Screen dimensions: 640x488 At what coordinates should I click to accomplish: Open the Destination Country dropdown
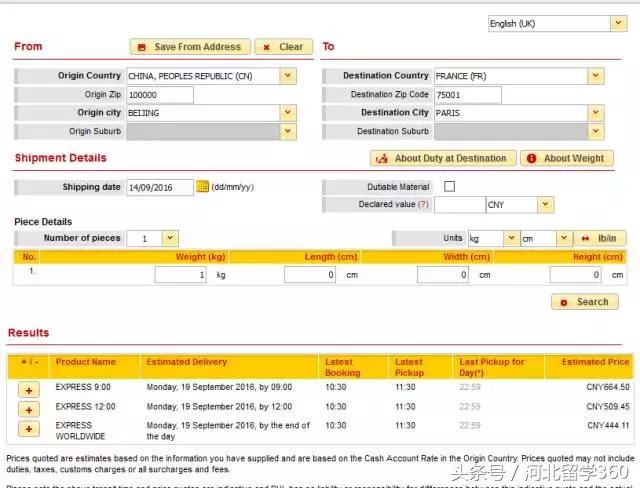pyautogui.click(x=596, y=76)
